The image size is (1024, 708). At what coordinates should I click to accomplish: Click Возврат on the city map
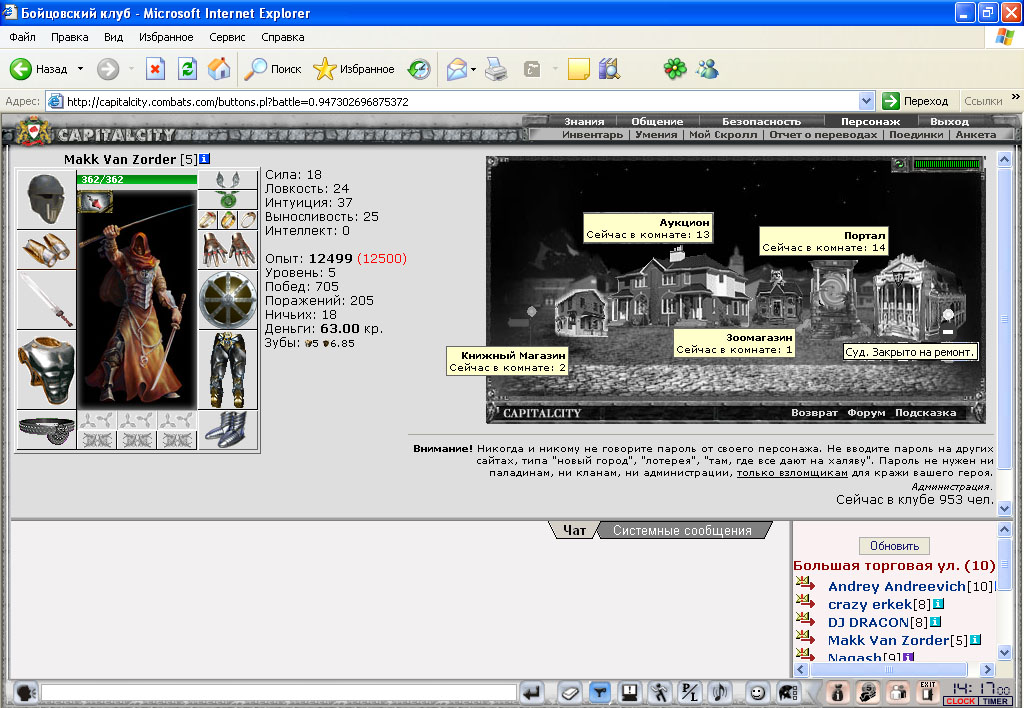pos(814,413)
